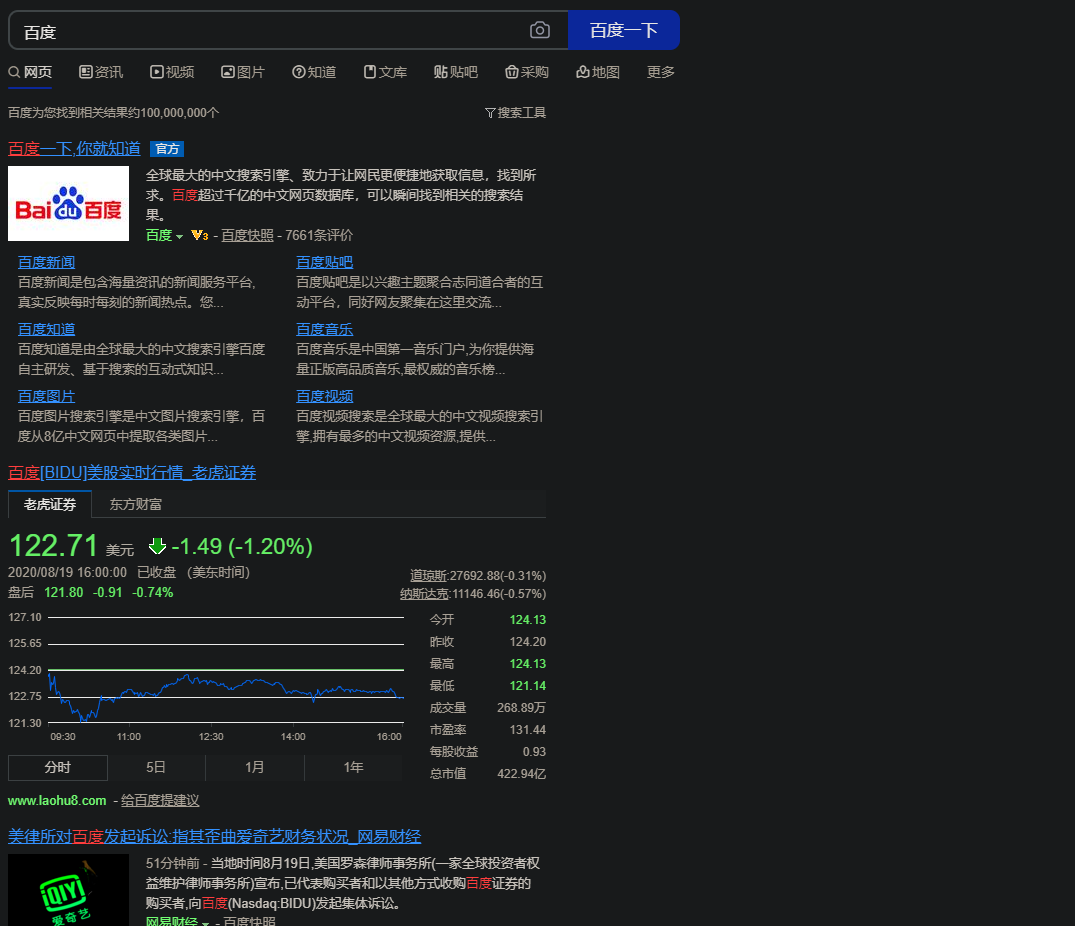Click the 今开 value 124.13
Image resolution: width=1075 pixels, height=926 pixels.
click(x=528, y=620)
